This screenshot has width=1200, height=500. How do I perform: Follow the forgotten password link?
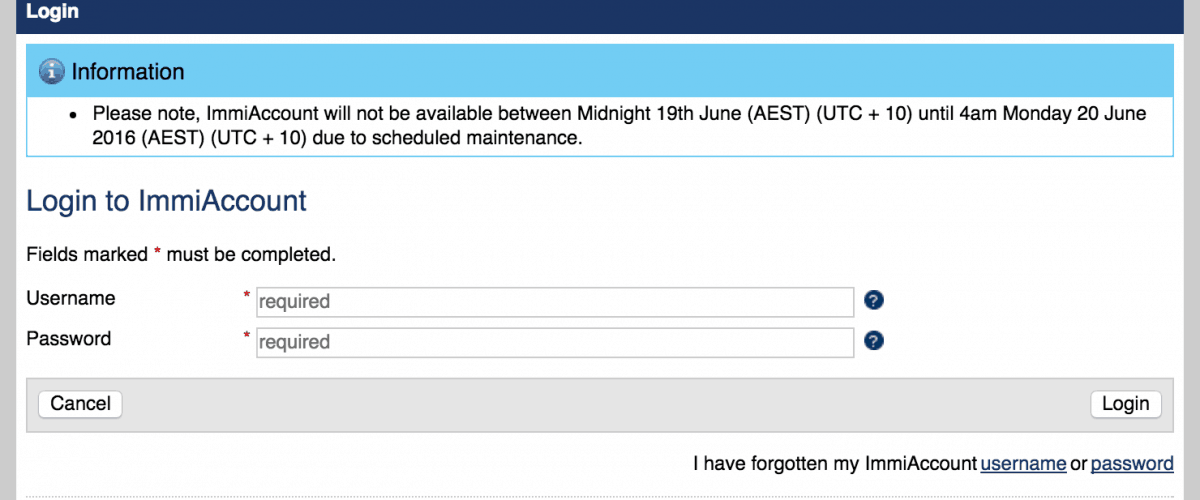click(1131, 463)
